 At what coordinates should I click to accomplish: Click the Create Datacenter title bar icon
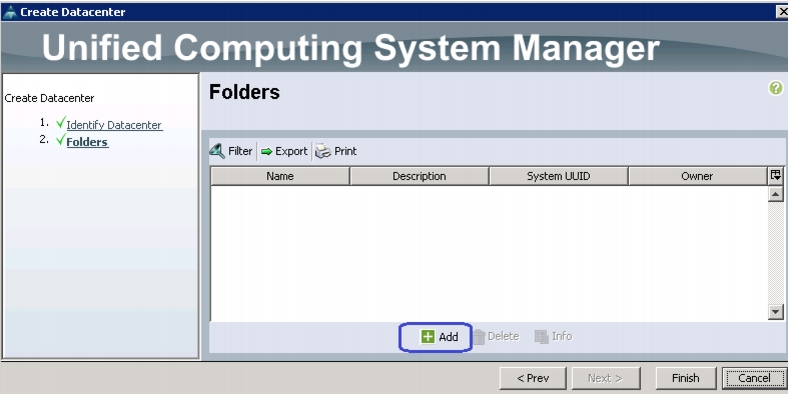(10, 12)
